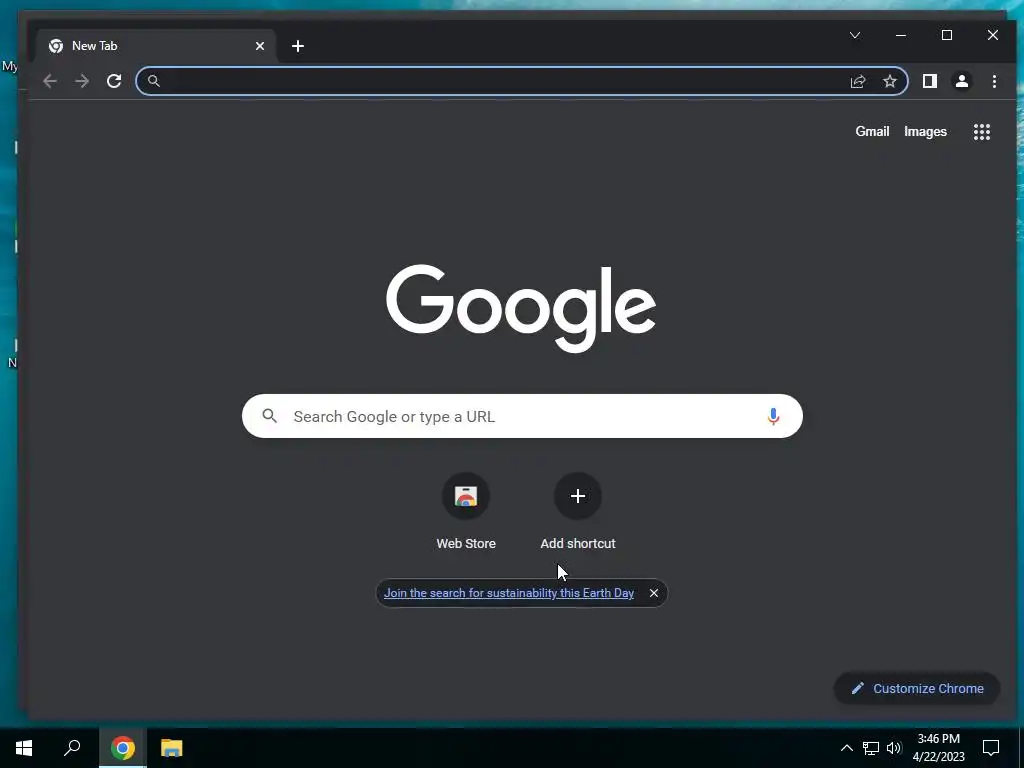This screenshot has width=1024, height=768.
Task: Open Windows taskbar search
Action: click(72, 748)
